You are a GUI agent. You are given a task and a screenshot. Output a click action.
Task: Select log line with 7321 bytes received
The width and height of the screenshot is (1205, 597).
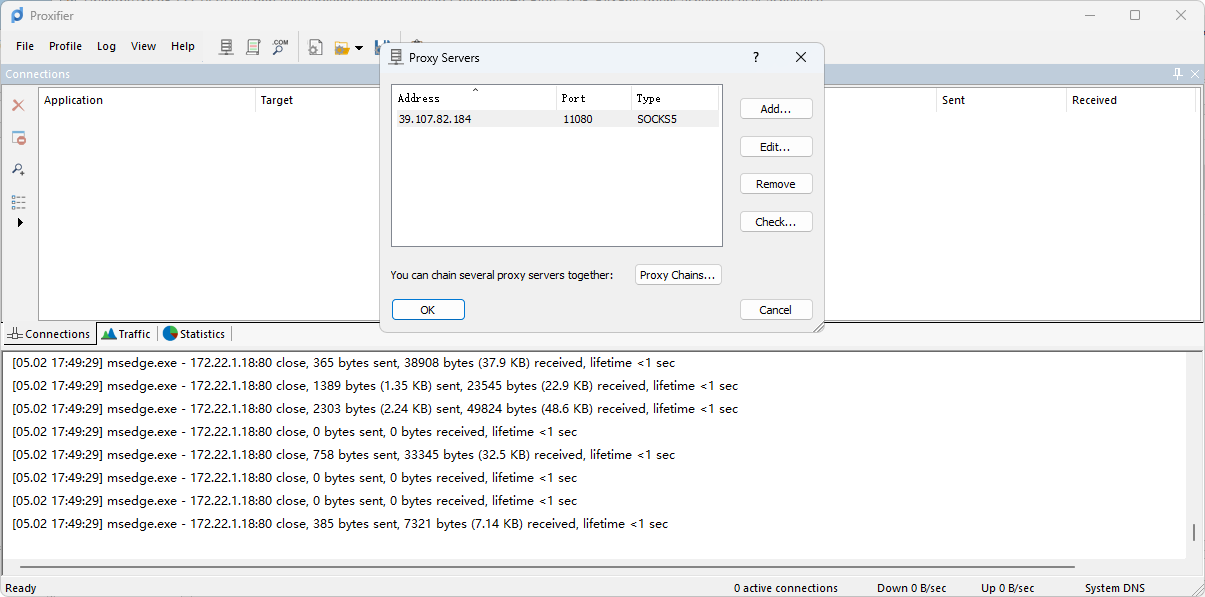point(340,524)
